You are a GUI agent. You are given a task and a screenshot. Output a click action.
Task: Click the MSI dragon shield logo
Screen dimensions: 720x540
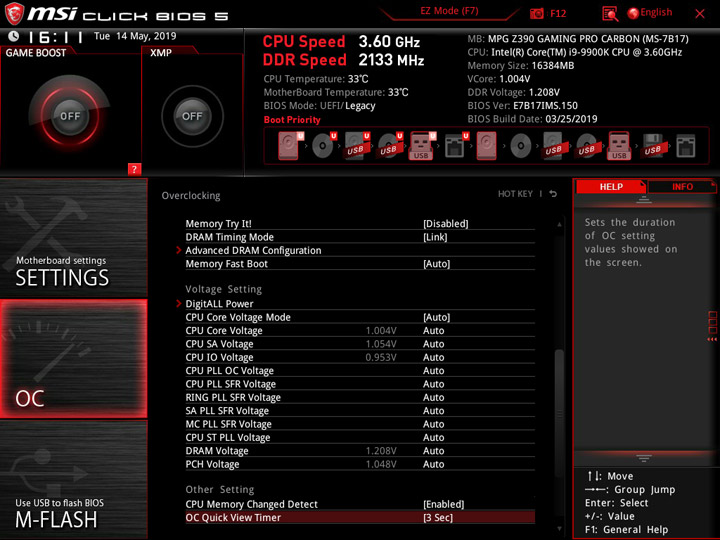coord(13,14)
